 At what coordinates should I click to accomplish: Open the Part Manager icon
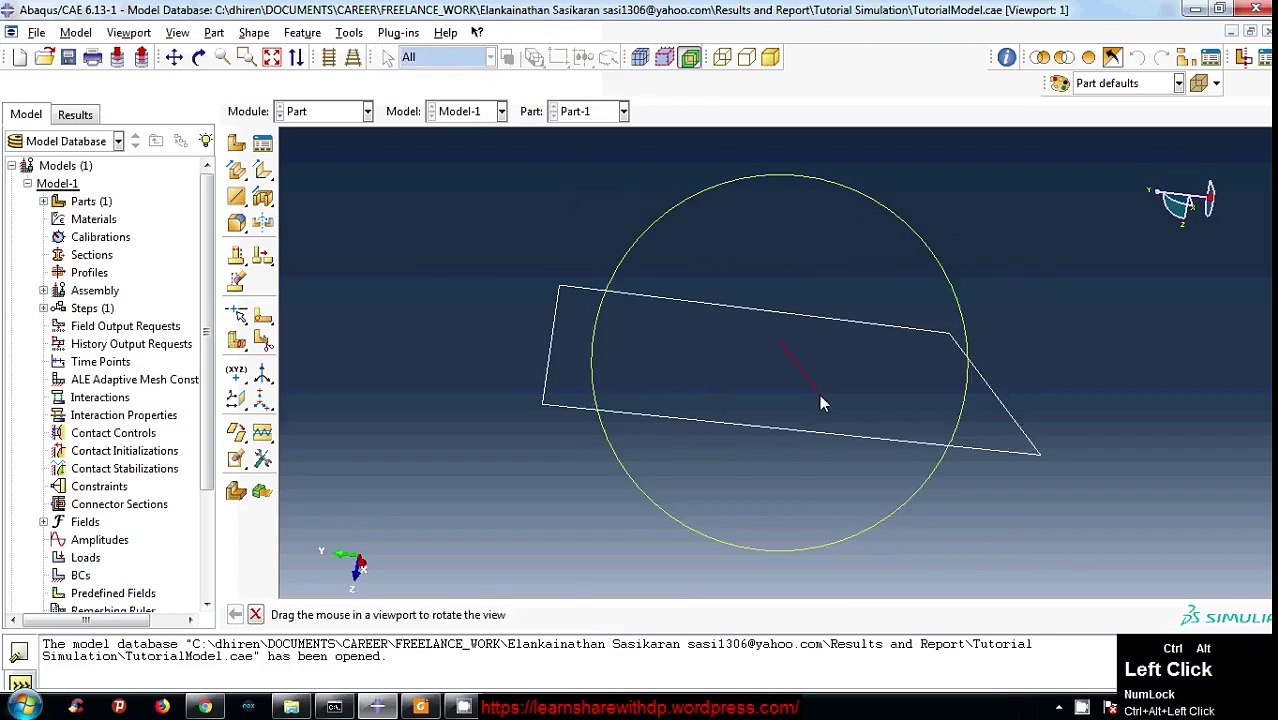262,143
